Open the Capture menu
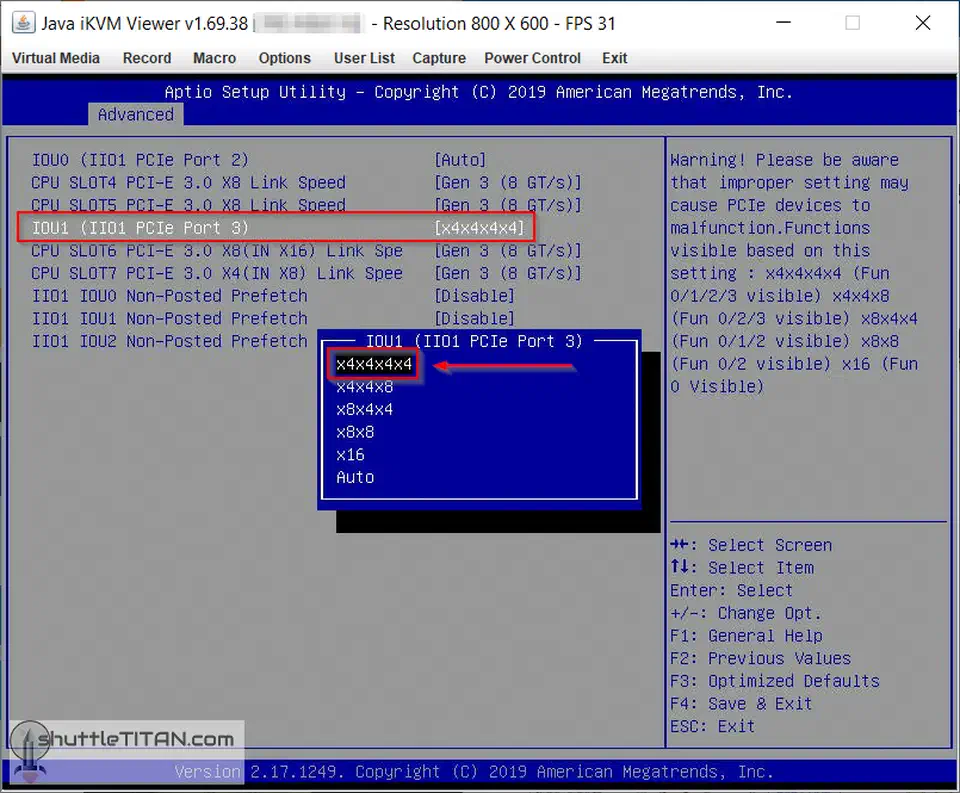 click(x=438, y=58)
